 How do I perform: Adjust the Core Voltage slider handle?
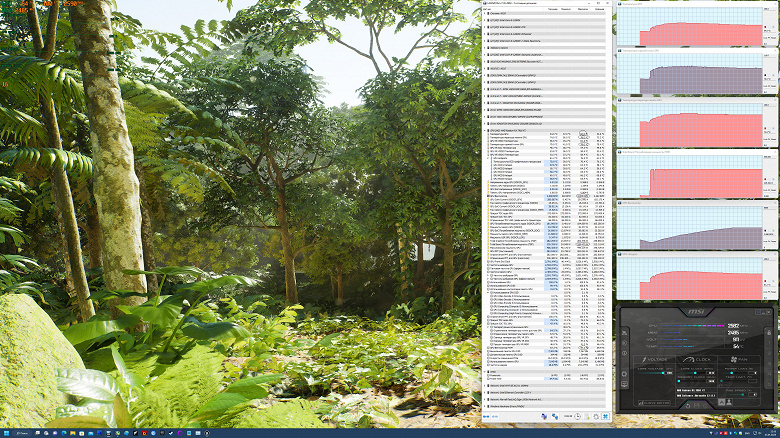tap(663, 373)
